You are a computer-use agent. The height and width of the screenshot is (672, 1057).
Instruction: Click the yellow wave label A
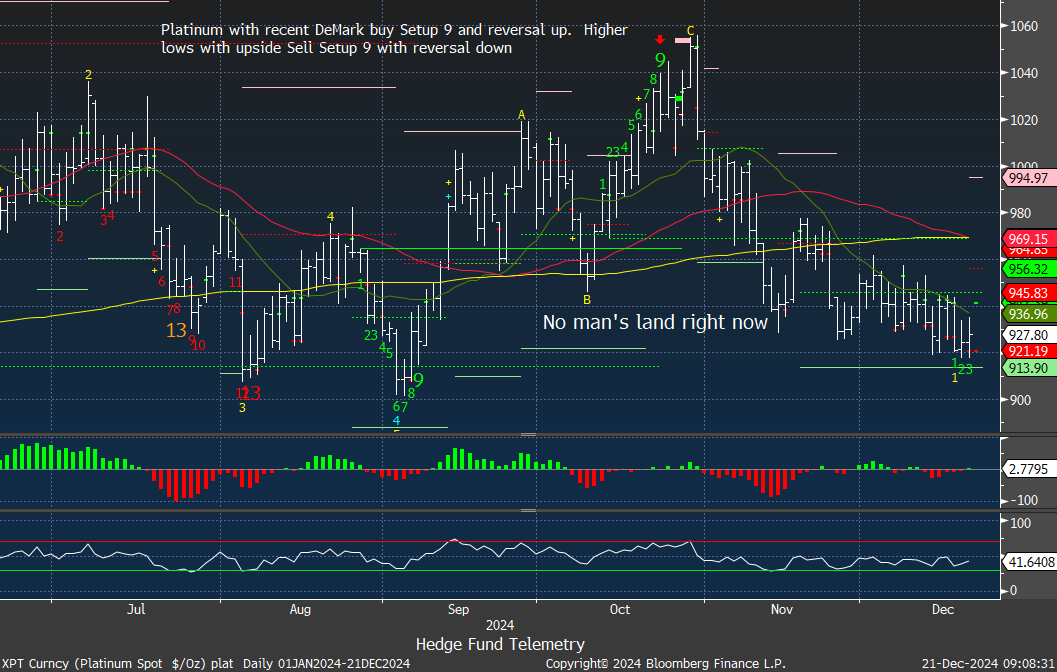[x=521, y=115]
